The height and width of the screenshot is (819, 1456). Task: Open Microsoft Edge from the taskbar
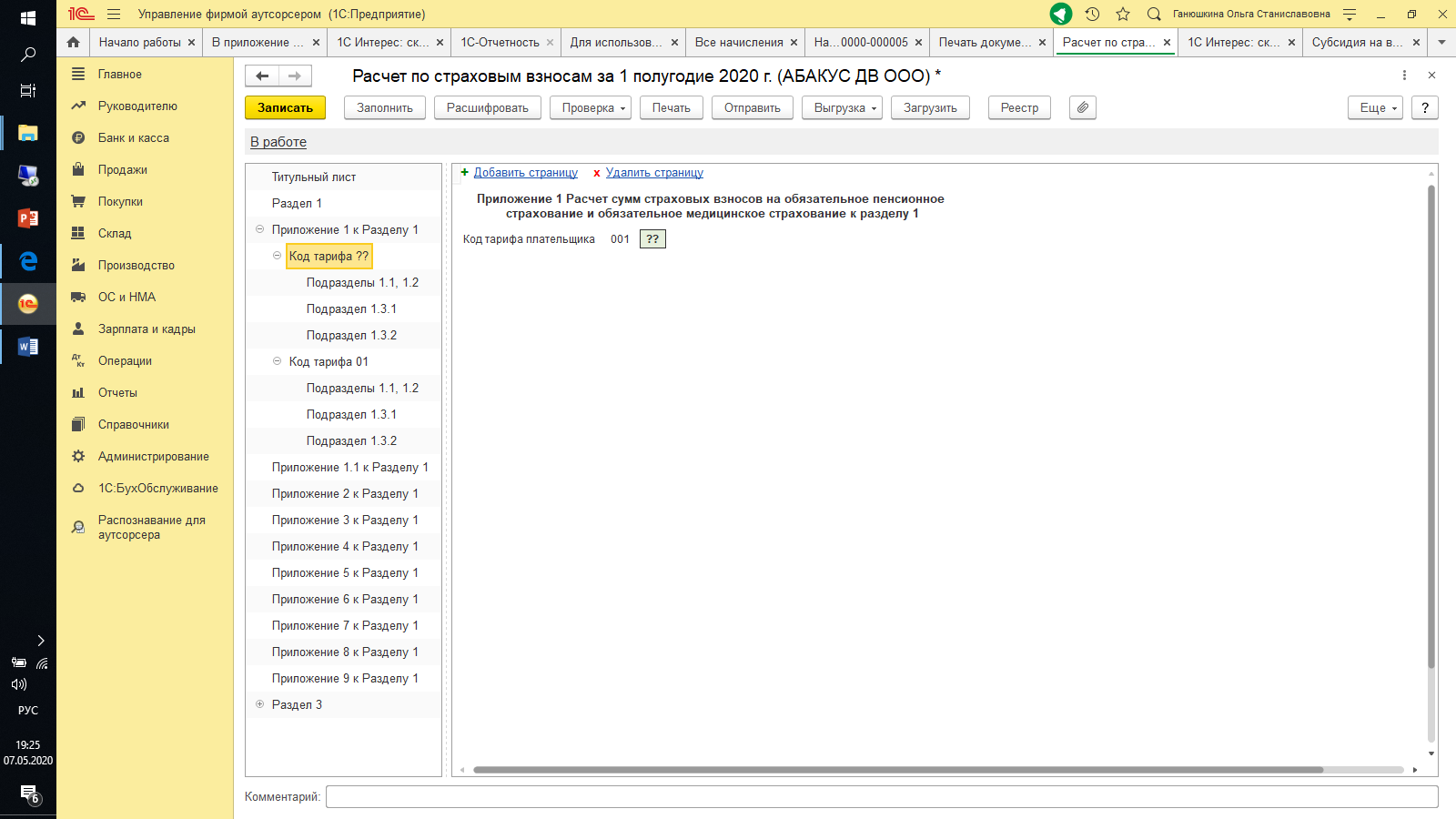point(28,261)
